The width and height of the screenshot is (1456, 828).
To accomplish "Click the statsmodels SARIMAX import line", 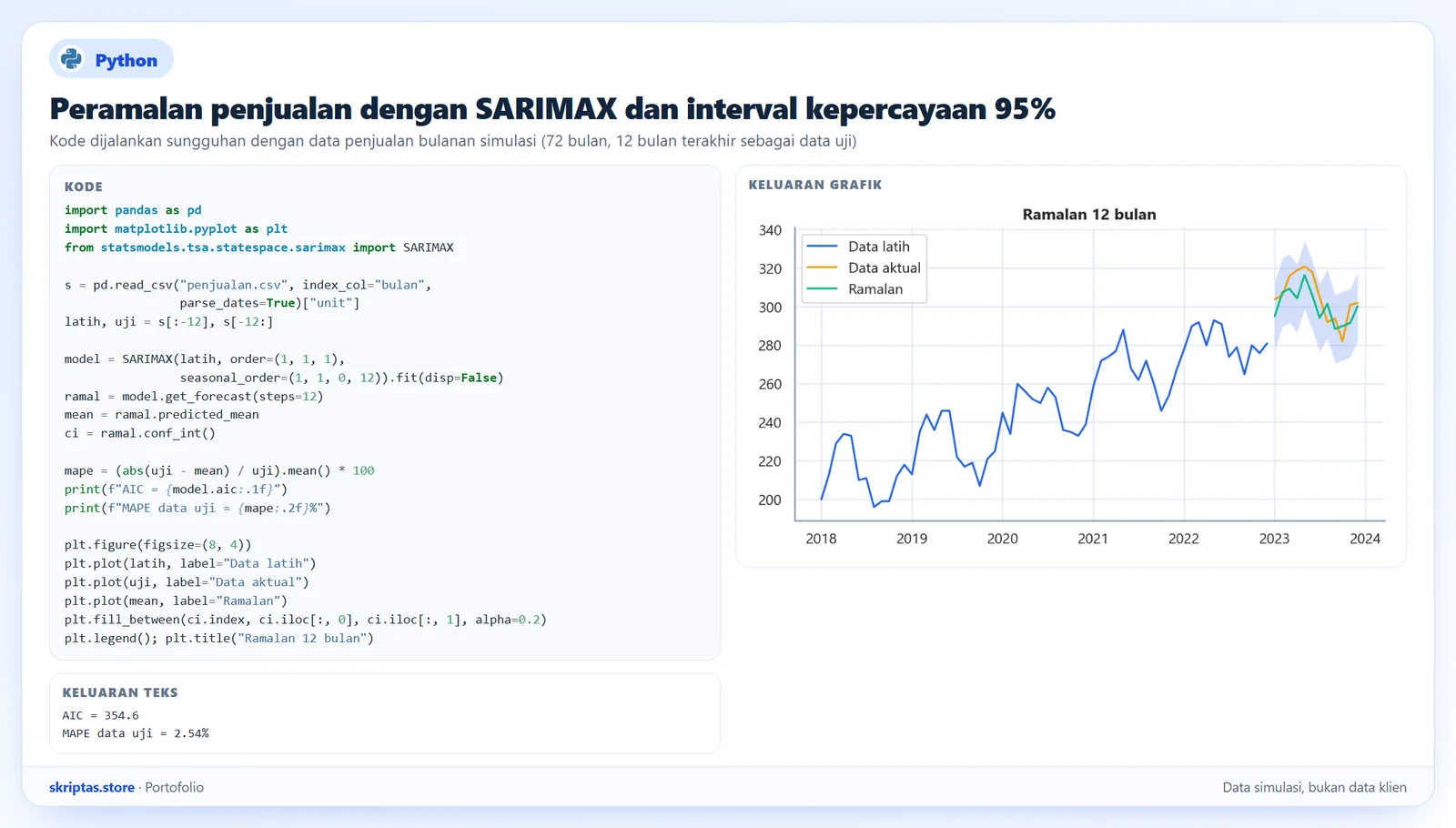I will [x=259, y=247].
